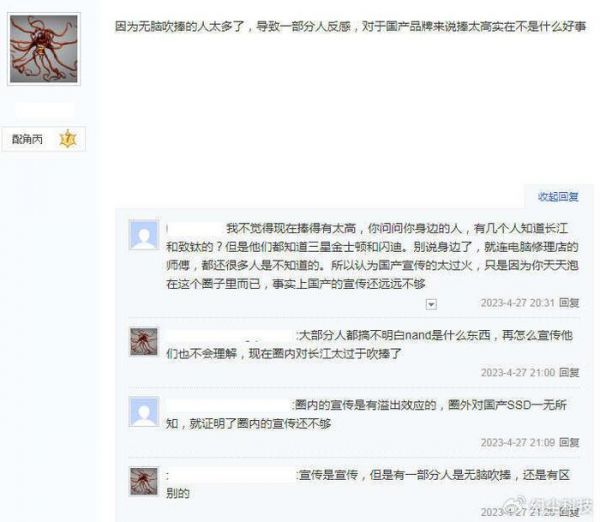Click blurred username on the 溢出效应 comment

point(229,405)
